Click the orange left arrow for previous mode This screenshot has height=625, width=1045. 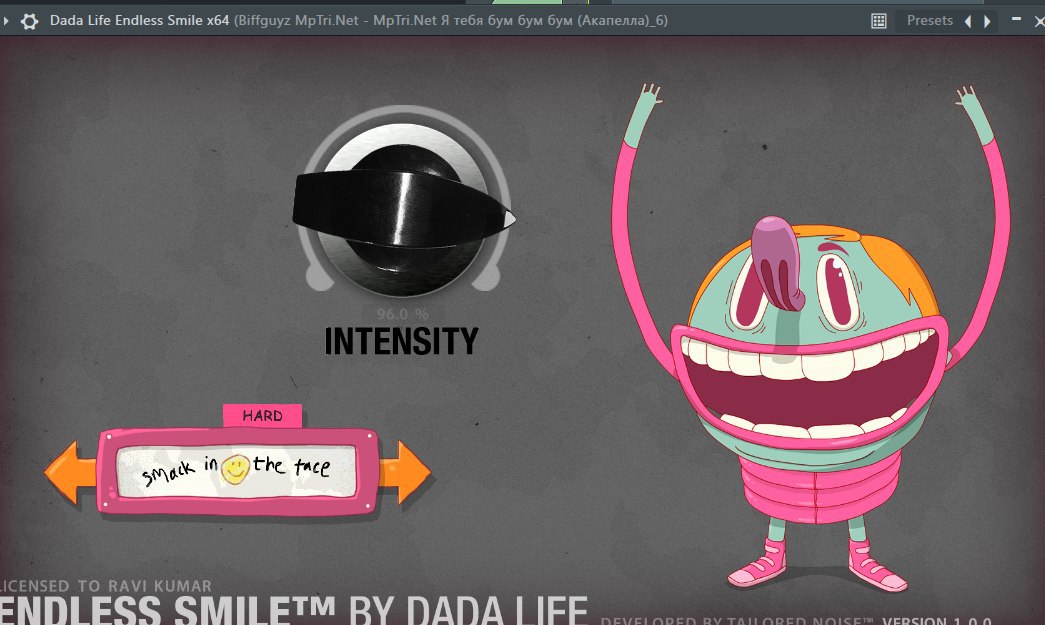(x=71, y=472)
